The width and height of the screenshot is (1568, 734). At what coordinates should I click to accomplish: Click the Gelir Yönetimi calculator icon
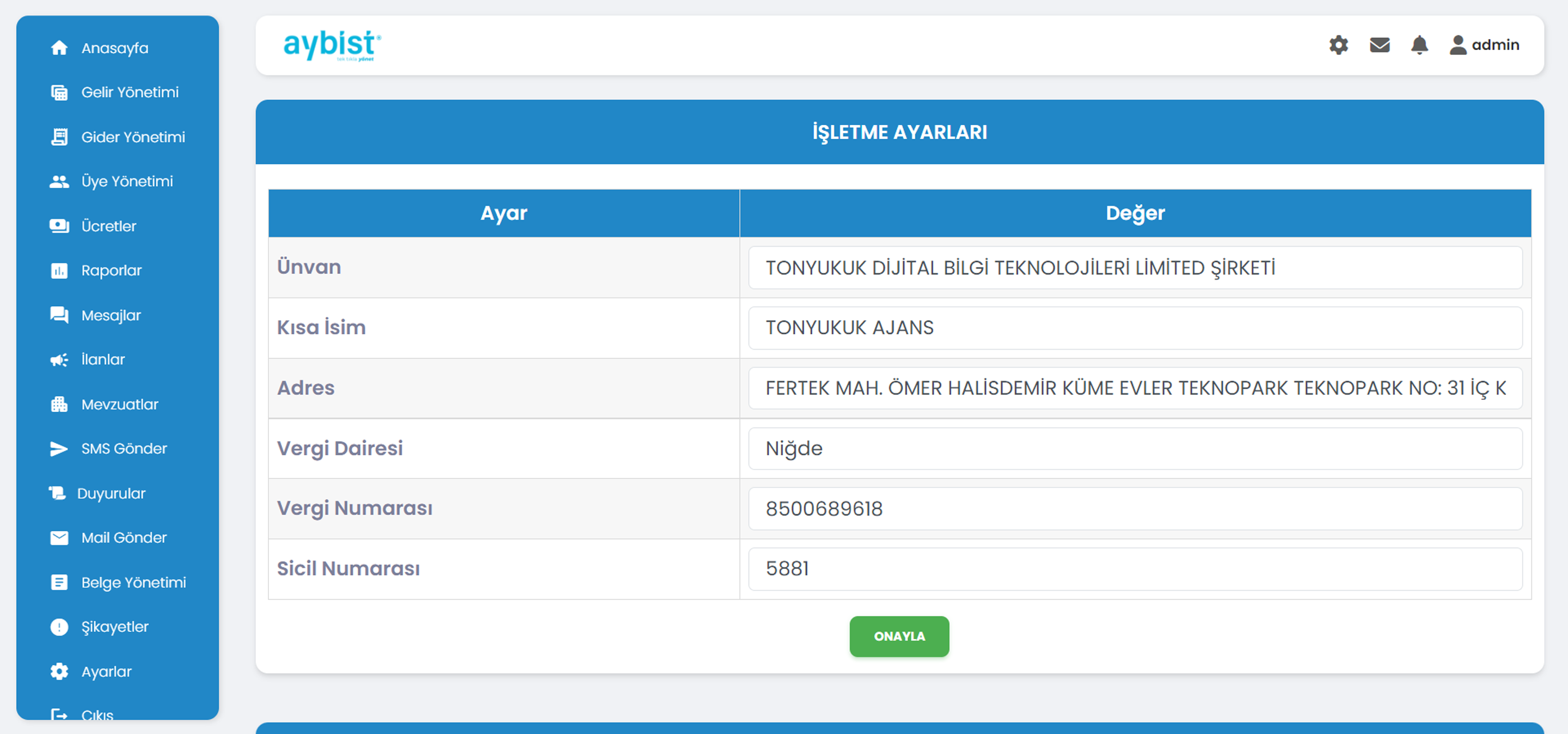point(59,93)
